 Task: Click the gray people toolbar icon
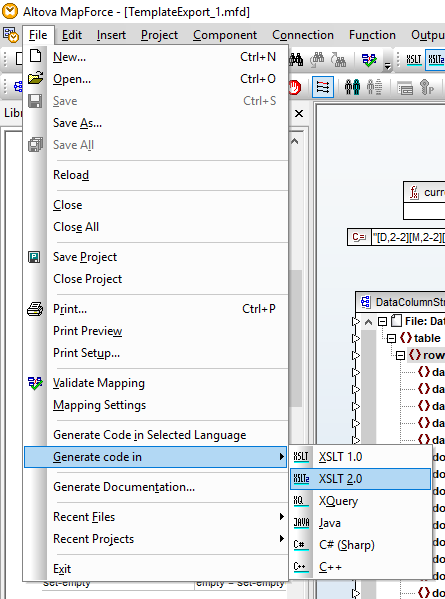pos(374,87)
